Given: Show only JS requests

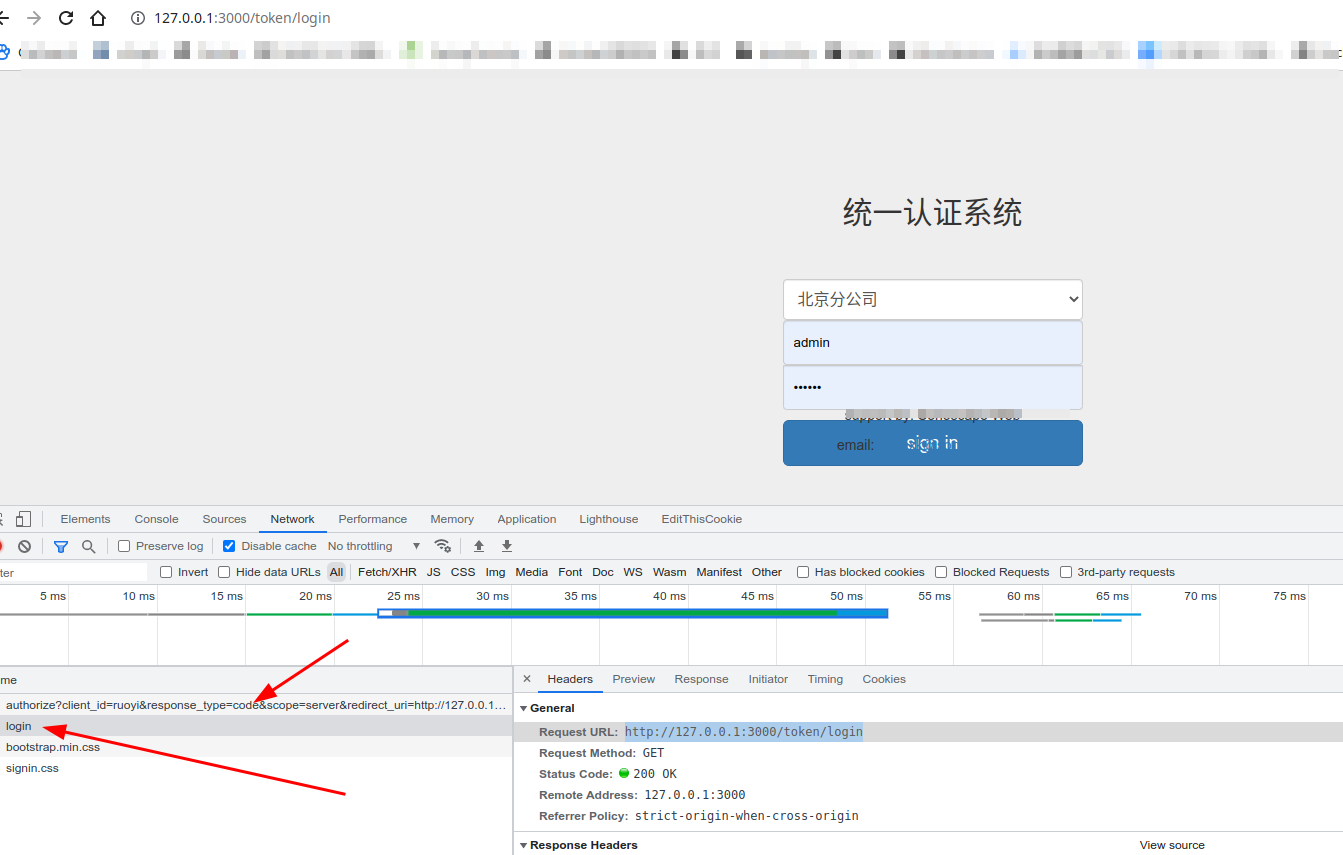Looking at the screenshot, I should [x=433, y=572].
